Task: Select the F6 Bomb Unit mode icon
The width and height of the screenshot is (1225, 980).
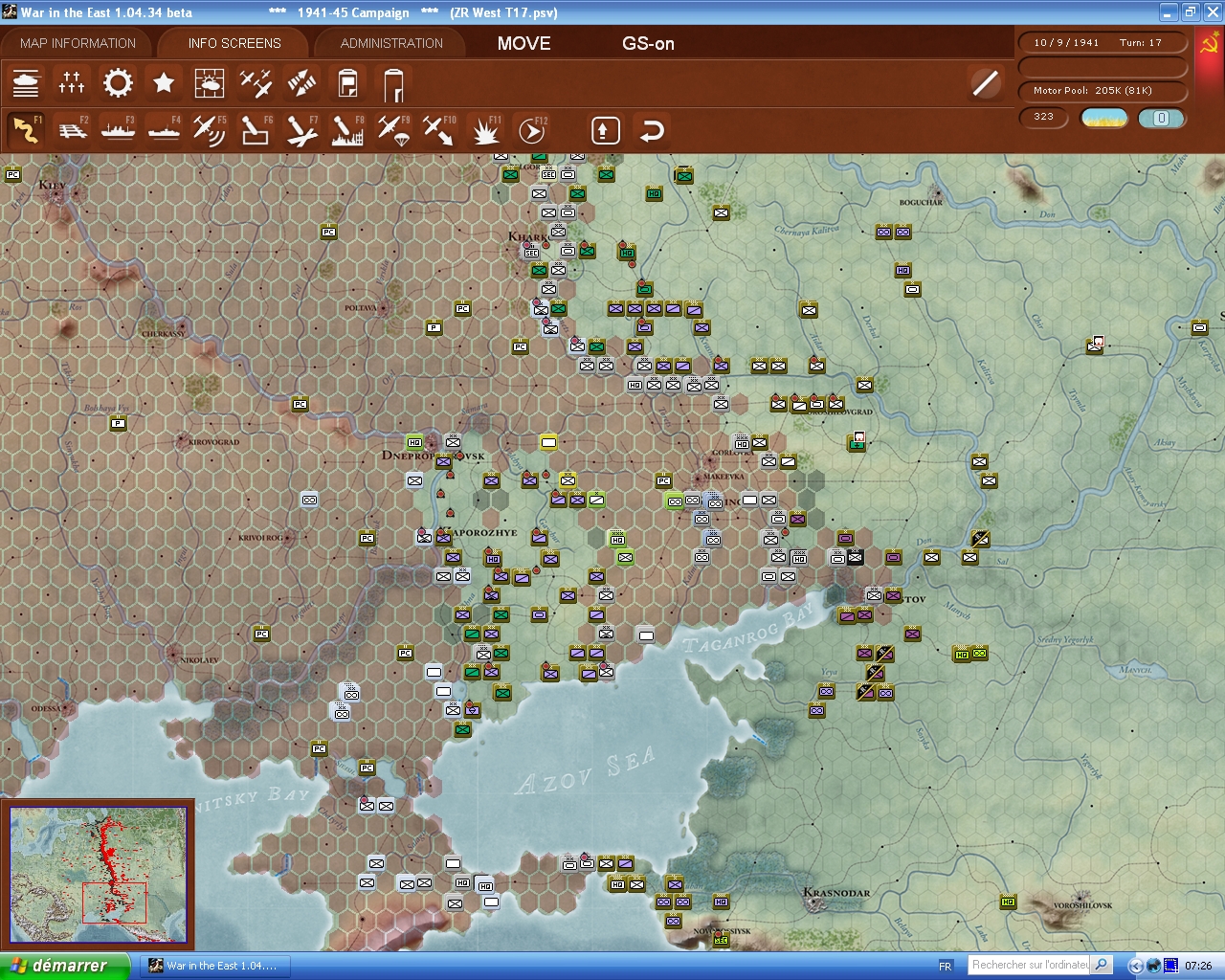Action: tap(256, 130)
